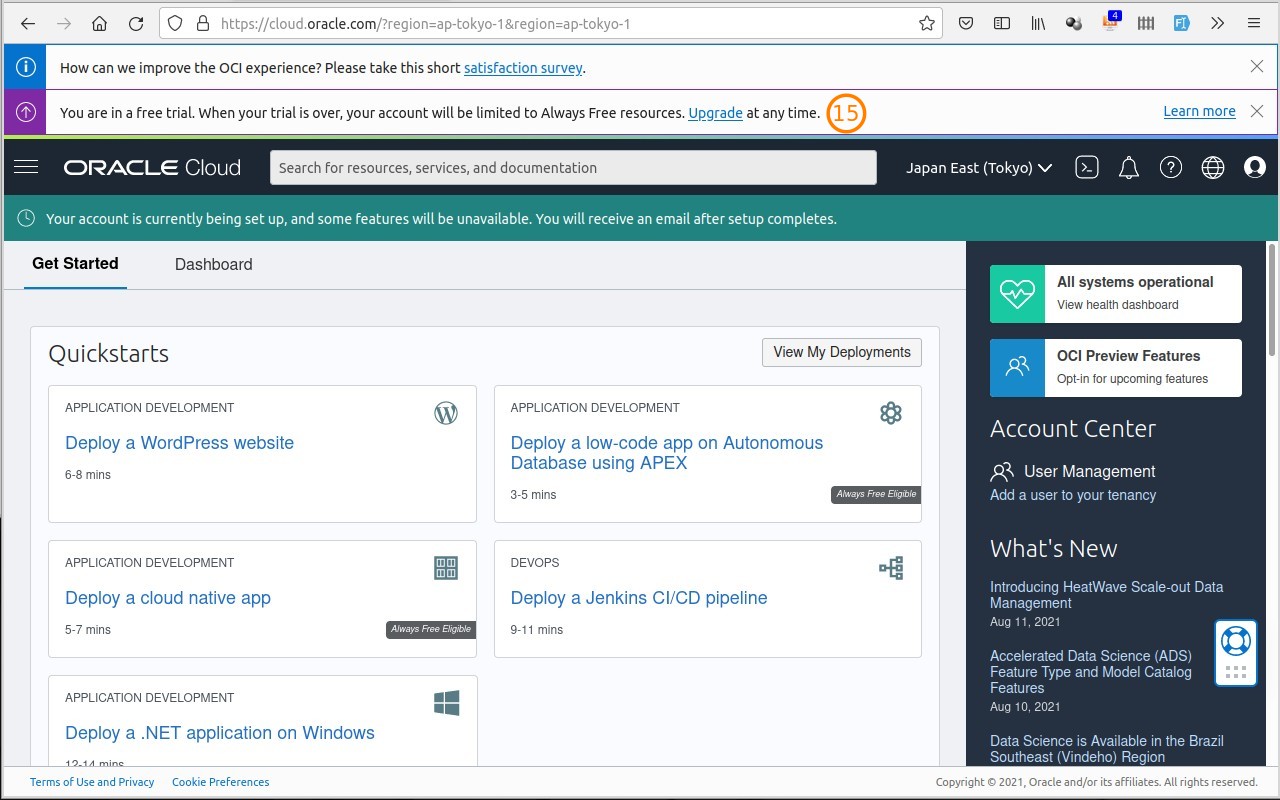
Task: Dismiss the free trial banner
Action: coord(1257,111)
